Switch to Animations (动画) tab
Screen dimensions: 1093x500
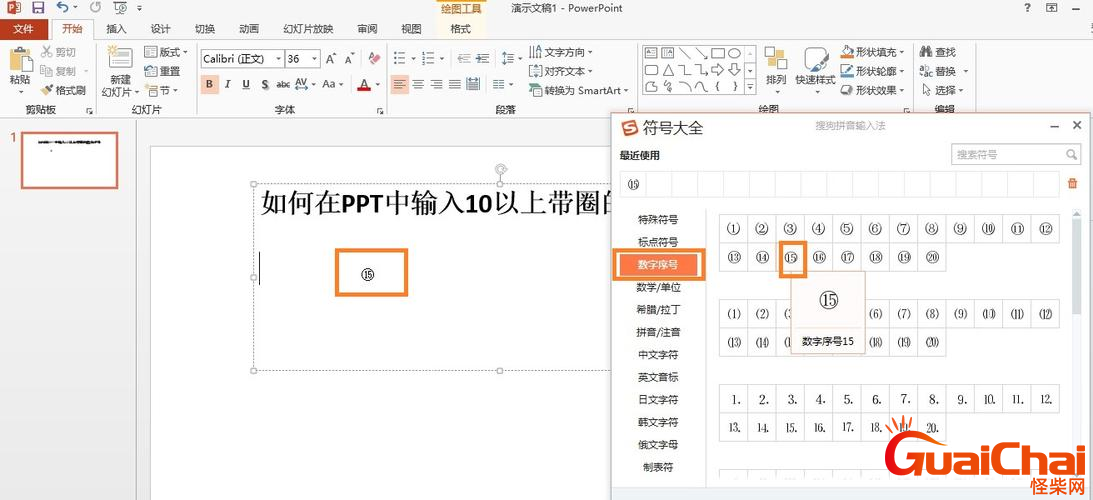coord(249,29)
